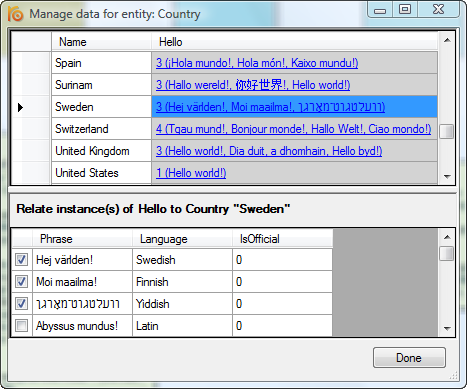Select the Yiddish language cell

[182, 304]
